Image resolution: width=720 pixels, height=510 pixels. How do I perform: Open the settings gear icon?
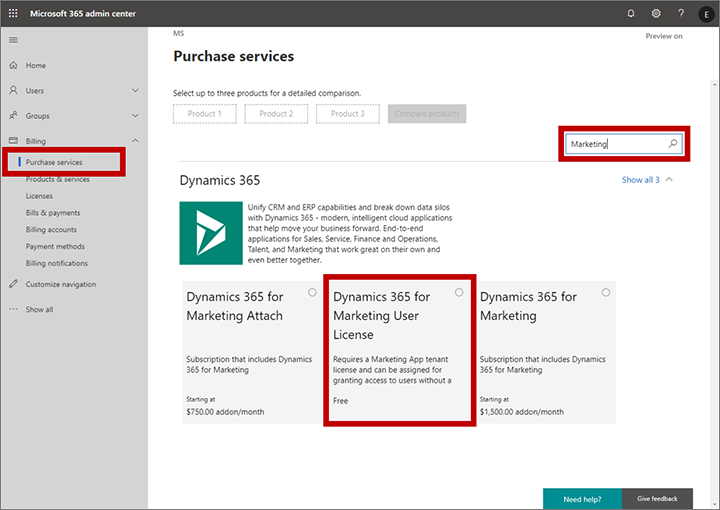click(x=656, y=13)
